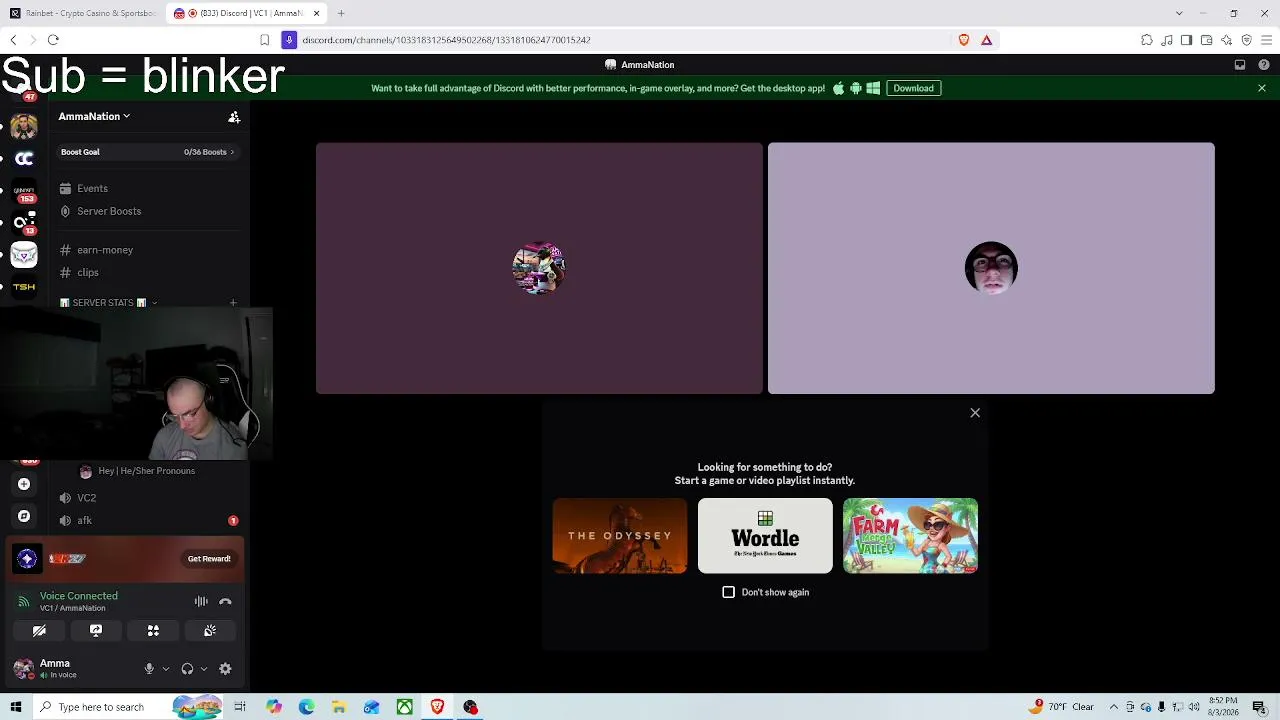Close the activity suggestions panel

click(x=975, y=413)
